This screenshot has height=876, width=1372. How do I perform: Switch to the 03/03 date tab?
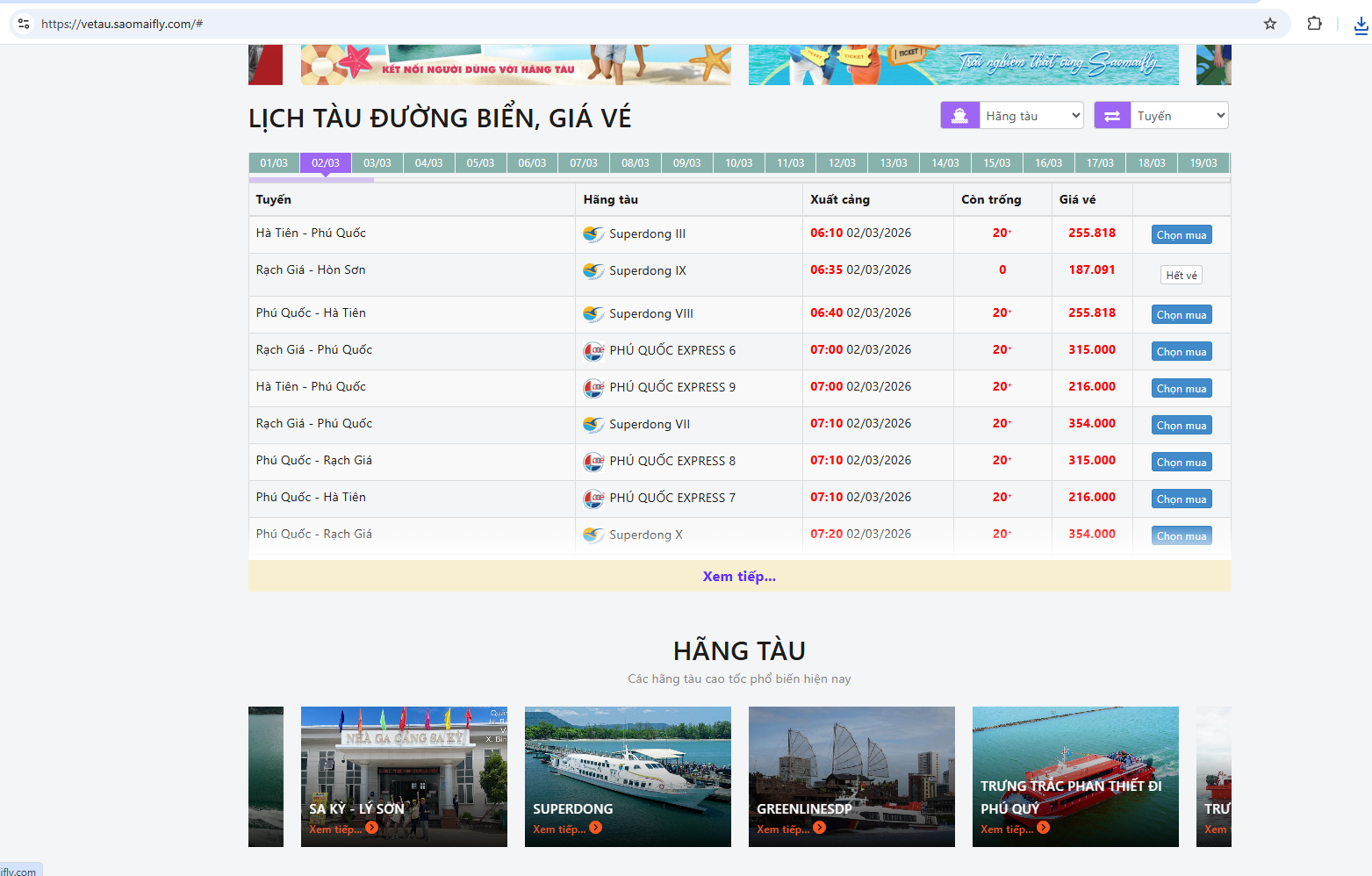point(377,163)
